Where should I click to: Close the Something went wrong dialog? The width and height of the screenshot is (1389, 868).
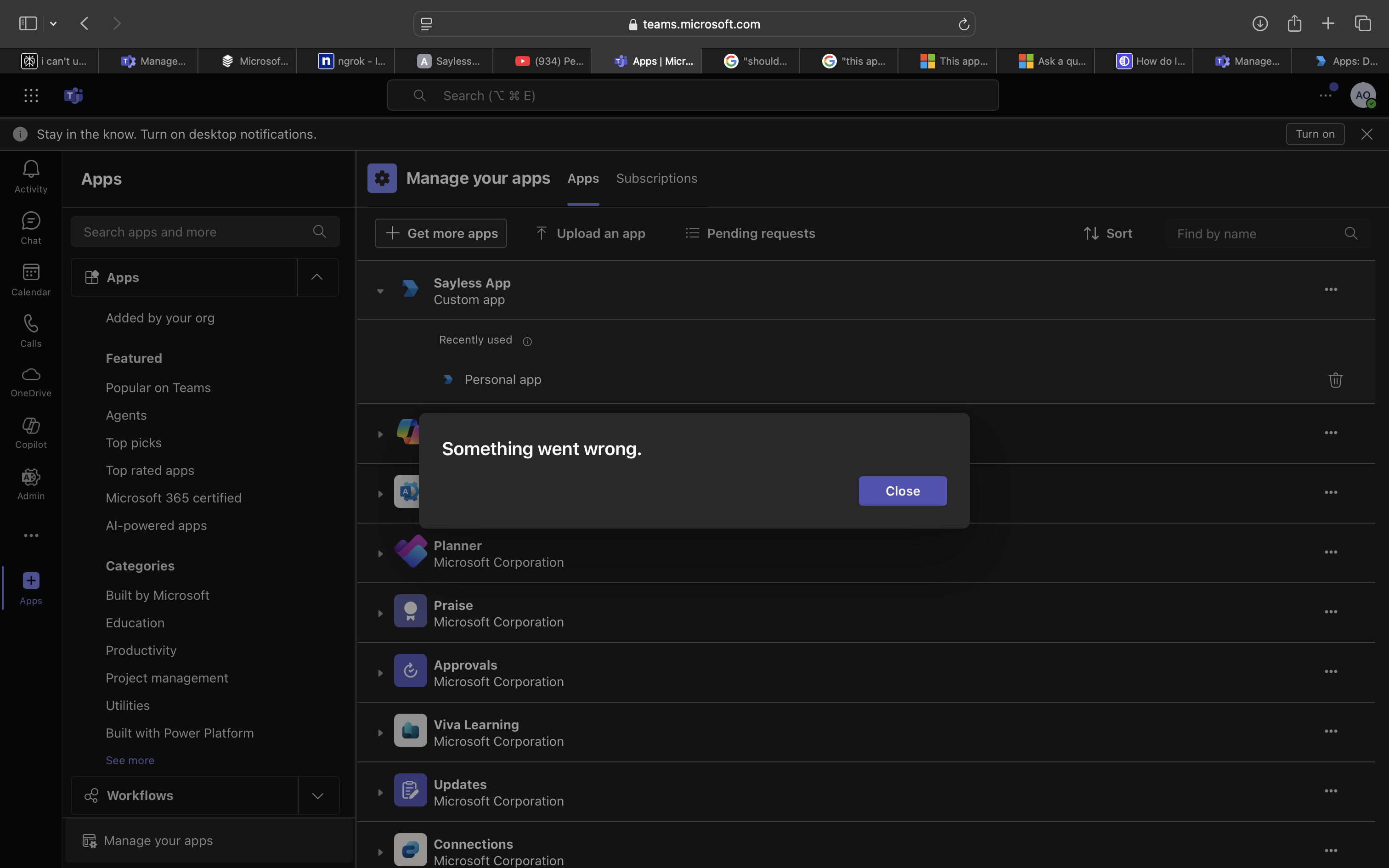point(902,491)
